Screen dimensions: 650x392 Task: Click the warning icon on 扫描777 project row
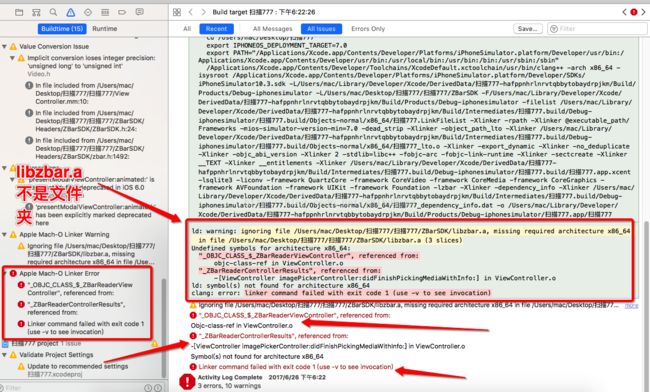pyautogui.click(x=155, y=344)
